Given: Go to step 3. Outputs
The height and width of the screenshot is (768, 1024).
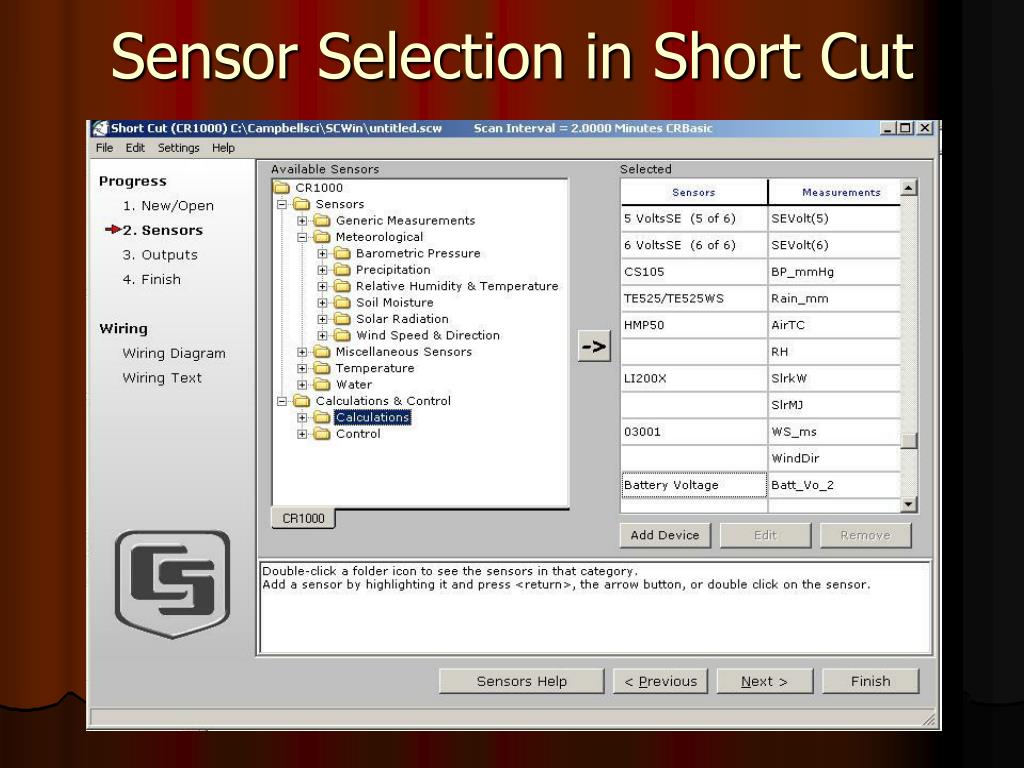Looking at the screenshot, I should tap(160, 255).
